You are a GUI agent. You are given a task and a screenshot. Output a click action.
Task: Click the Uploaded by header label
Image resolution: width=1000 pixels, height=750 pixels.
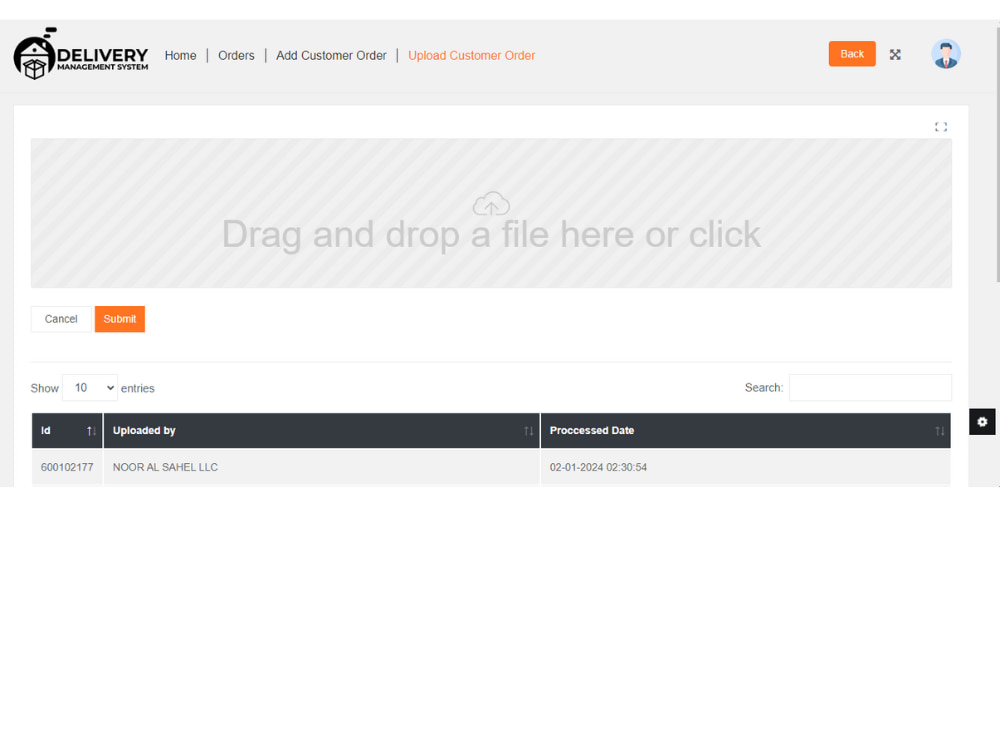pos(144,430)
